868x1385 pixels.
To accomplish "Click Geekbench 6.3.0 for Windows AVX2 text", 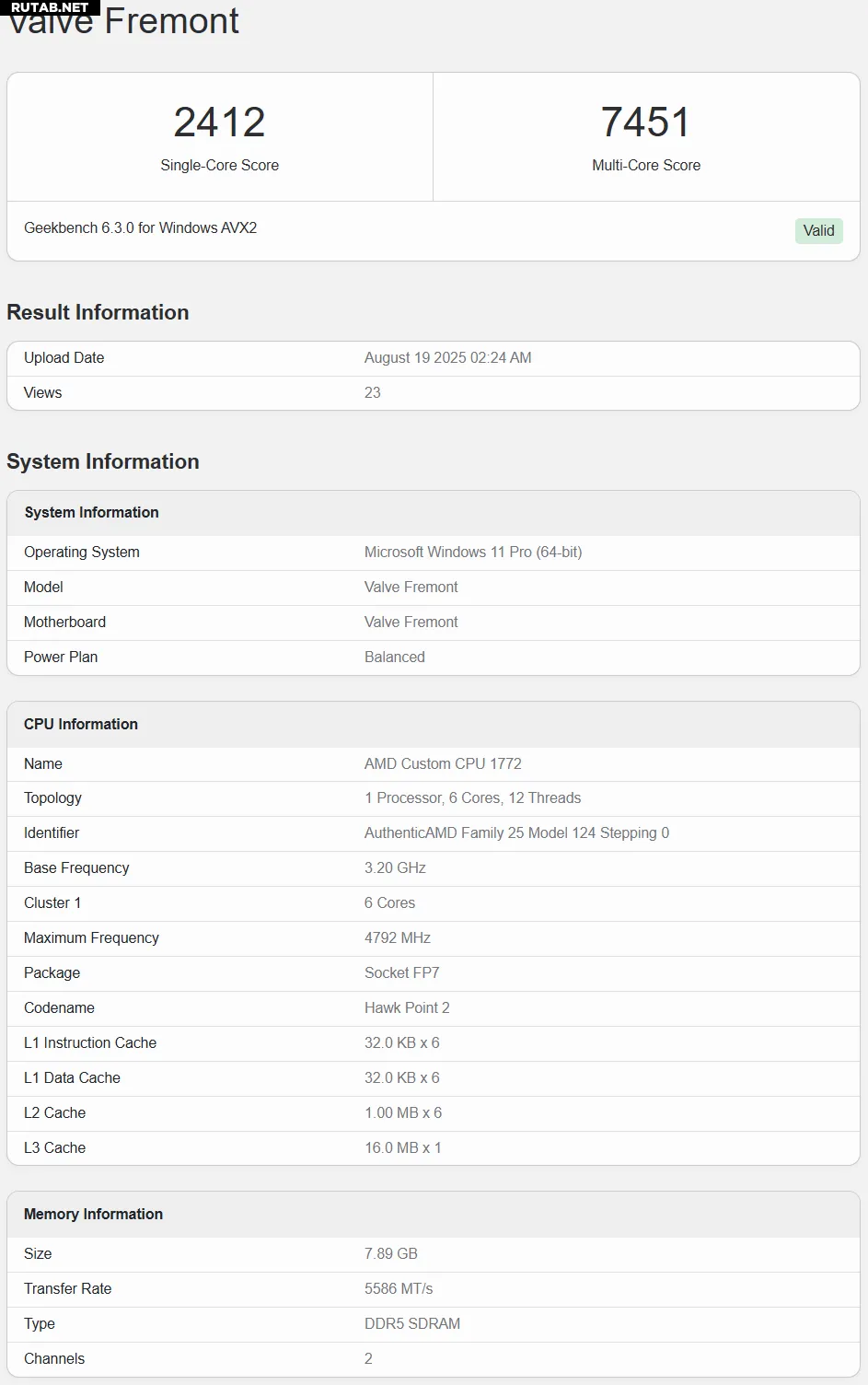I will click(140, 227).
